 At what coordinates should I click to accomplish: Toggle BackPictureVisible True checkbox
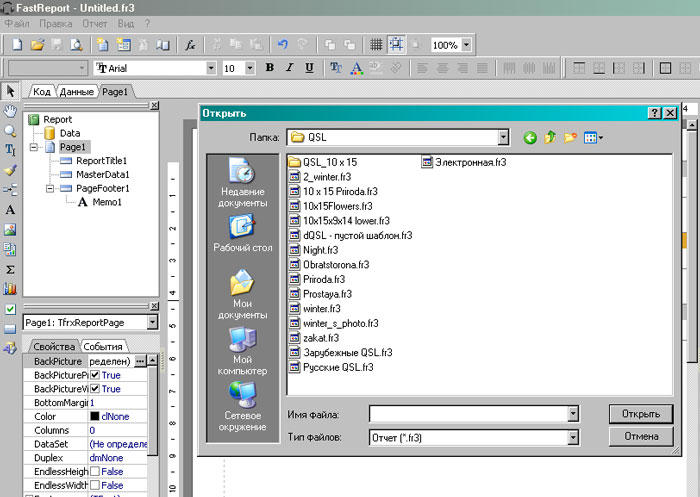[x=95, y=388]
